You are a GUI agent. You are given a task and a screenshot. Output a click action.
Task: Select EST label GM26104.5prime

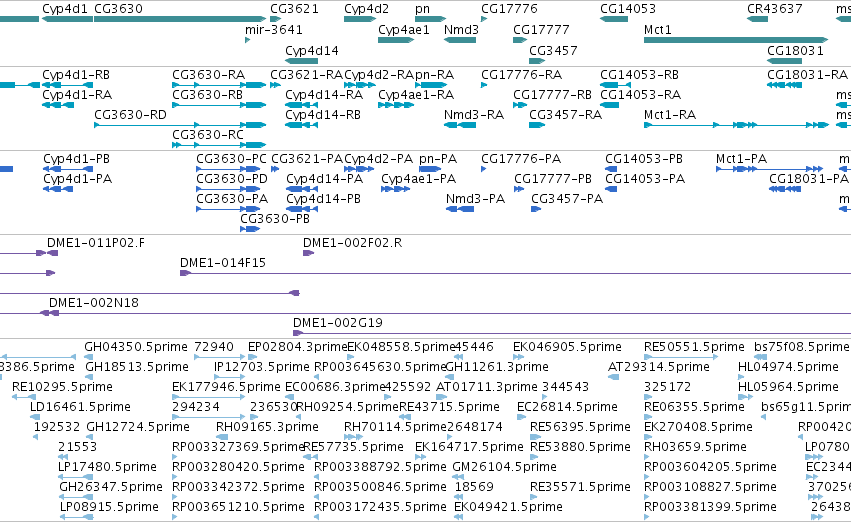click(x=505, y=467)
